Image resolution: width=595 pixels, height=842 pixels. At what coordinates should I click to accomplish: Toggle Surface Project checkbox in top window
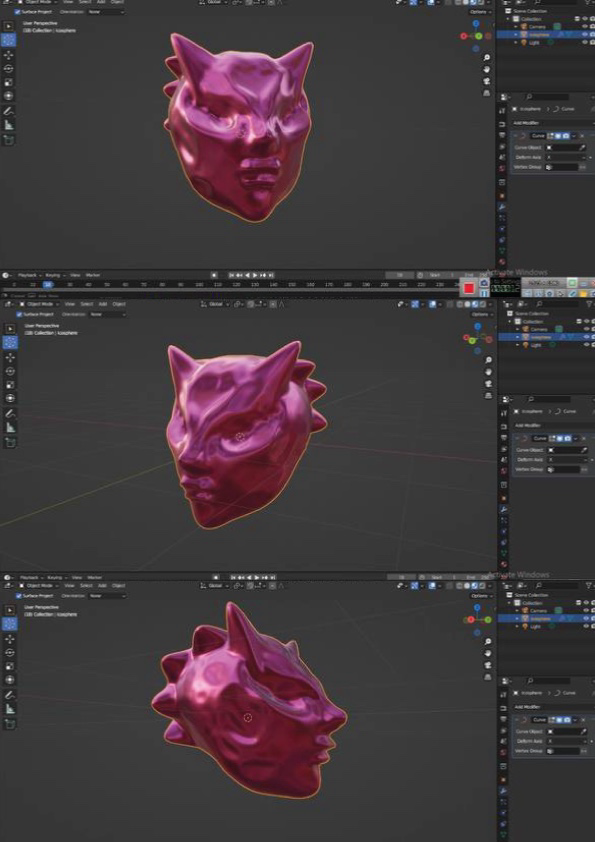pos(19,11)
